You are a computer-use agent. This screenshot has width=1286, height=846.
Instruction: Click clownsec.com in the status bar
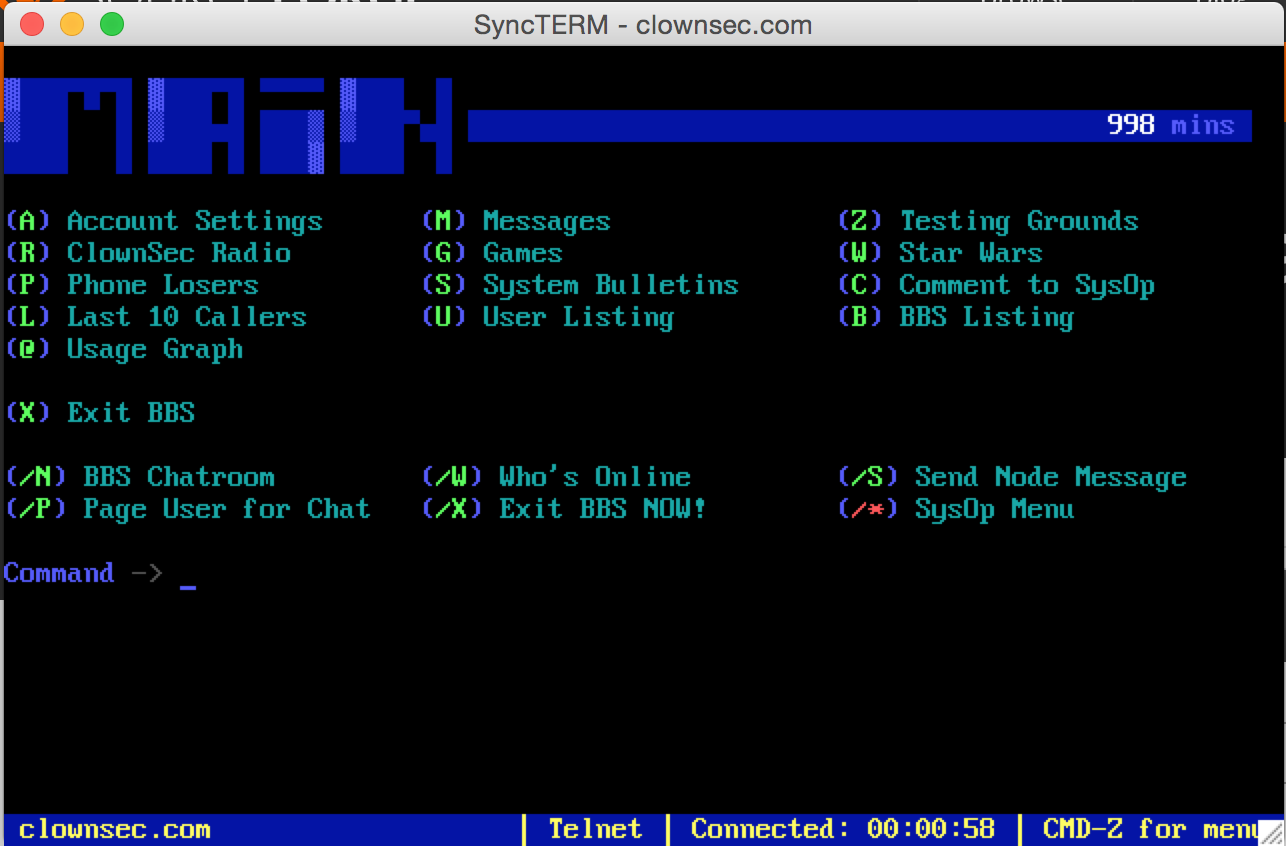(115, 829)
